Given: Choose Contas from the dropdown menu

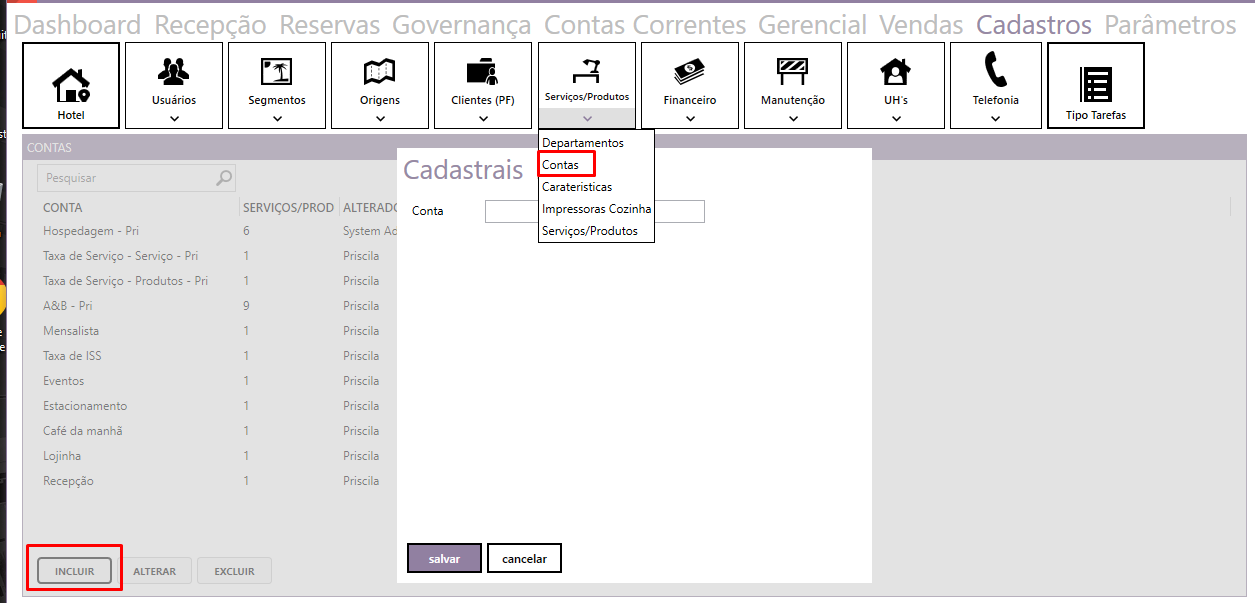Looking at the screenshot, I should pyautogui.click(x=561, y=165).
